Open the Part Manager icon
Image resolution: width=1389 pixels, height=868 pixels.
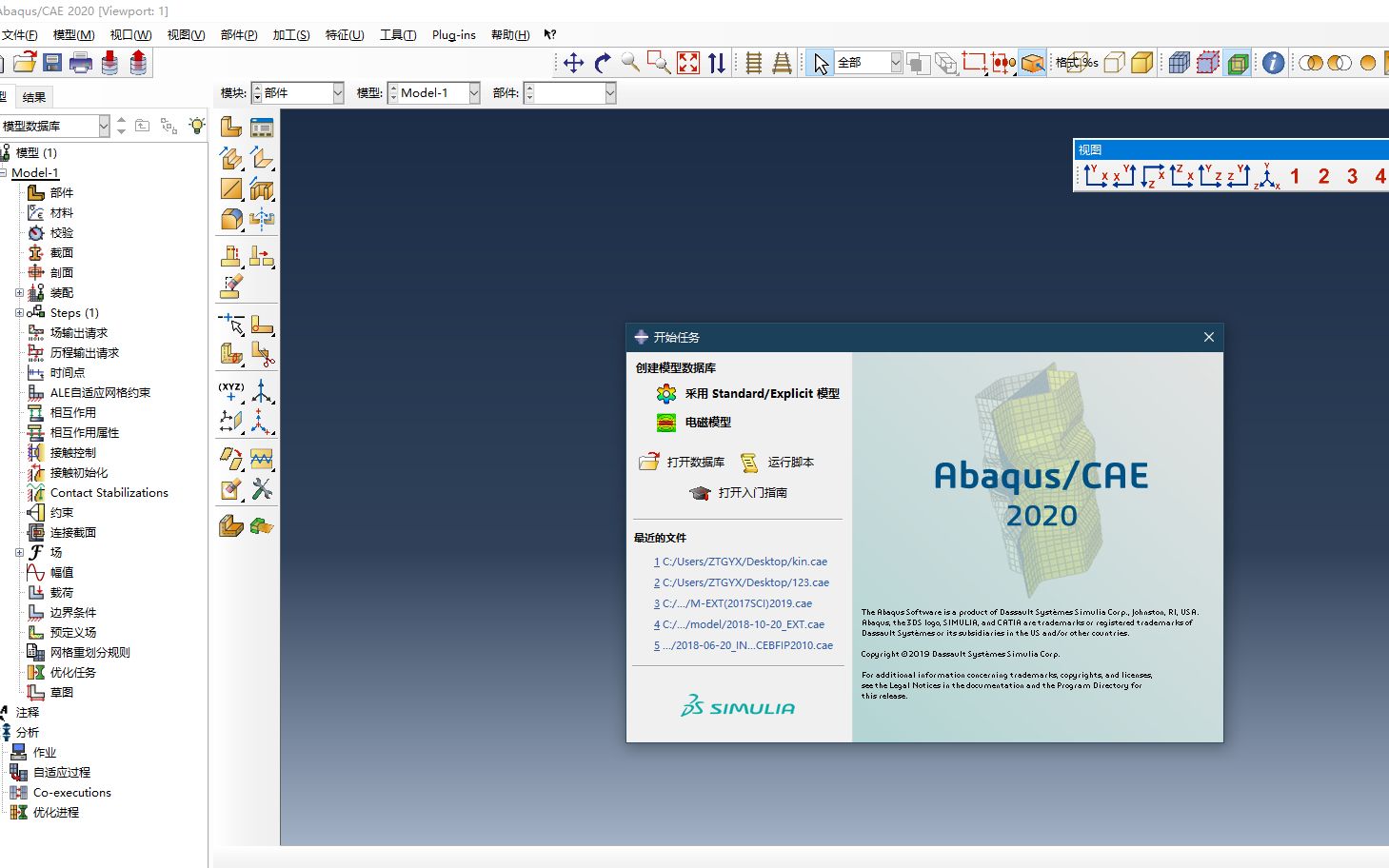click(x=262, y=128)
